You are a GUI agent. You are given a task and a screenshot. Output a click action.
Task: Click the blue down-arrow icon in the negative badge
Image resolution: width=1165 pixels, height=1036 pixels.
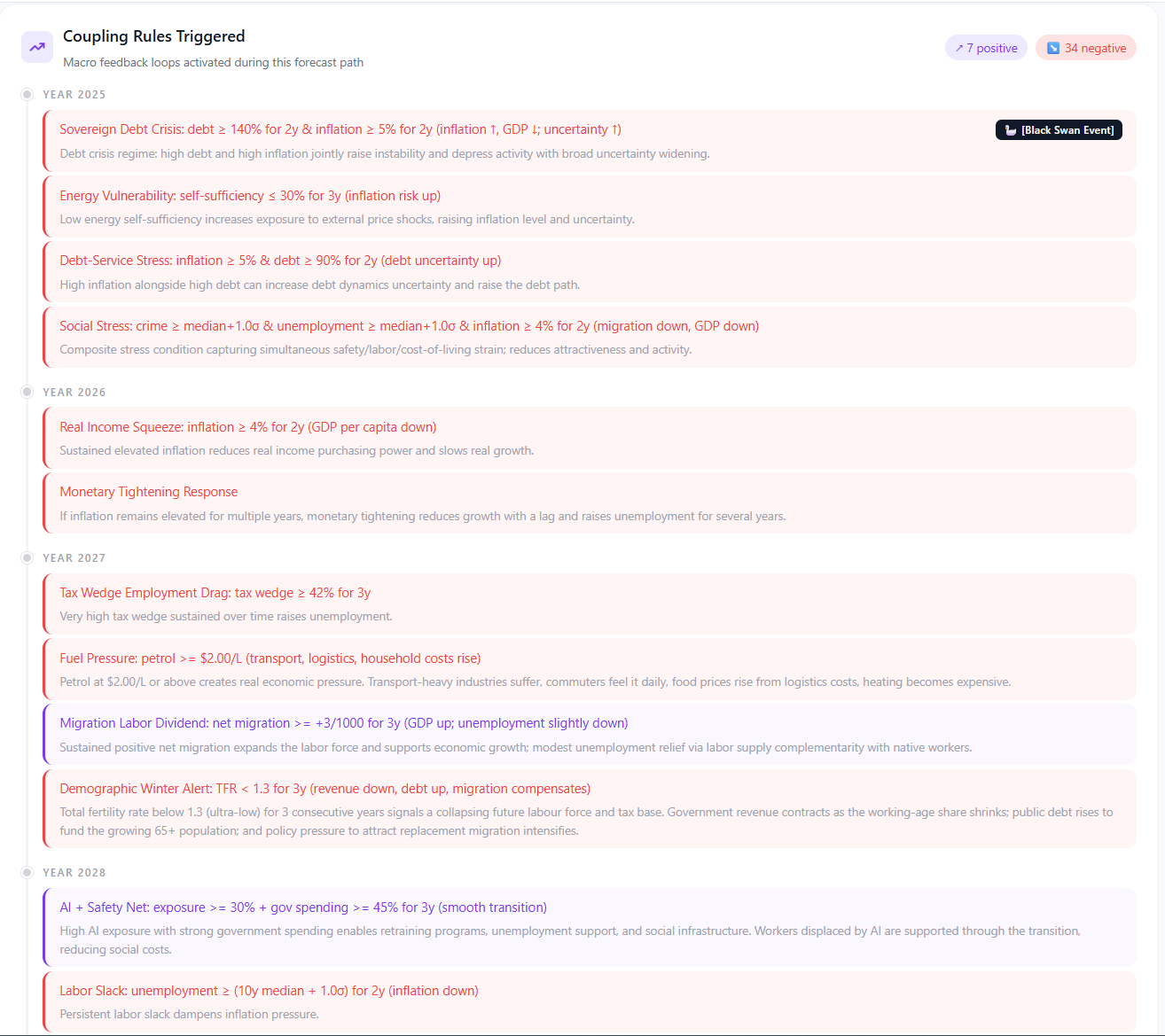[1053, 48]
